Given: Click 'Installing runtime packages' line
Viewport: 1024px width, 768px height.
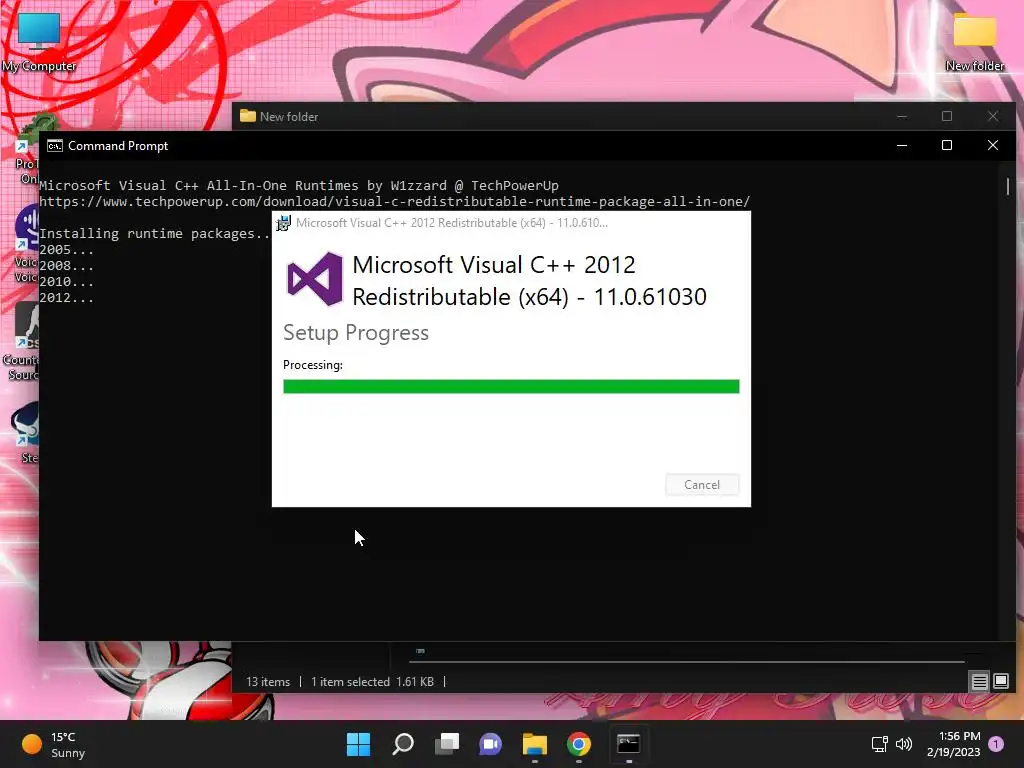Looking at the screenshot, I should pos(155,234).
